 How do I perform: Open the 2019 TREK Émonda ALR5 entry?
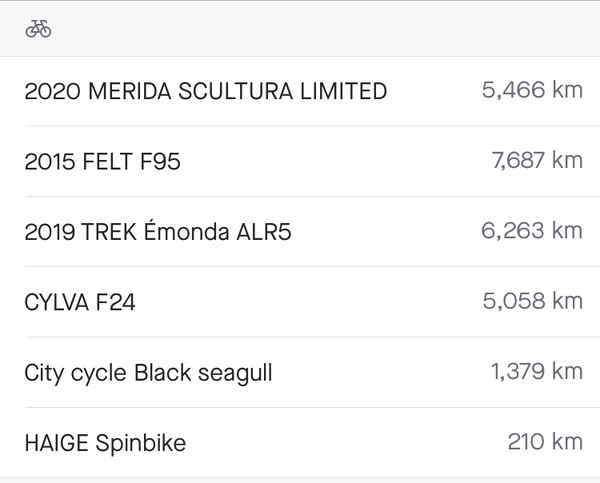pyautogui.click(x=158, y=232)
